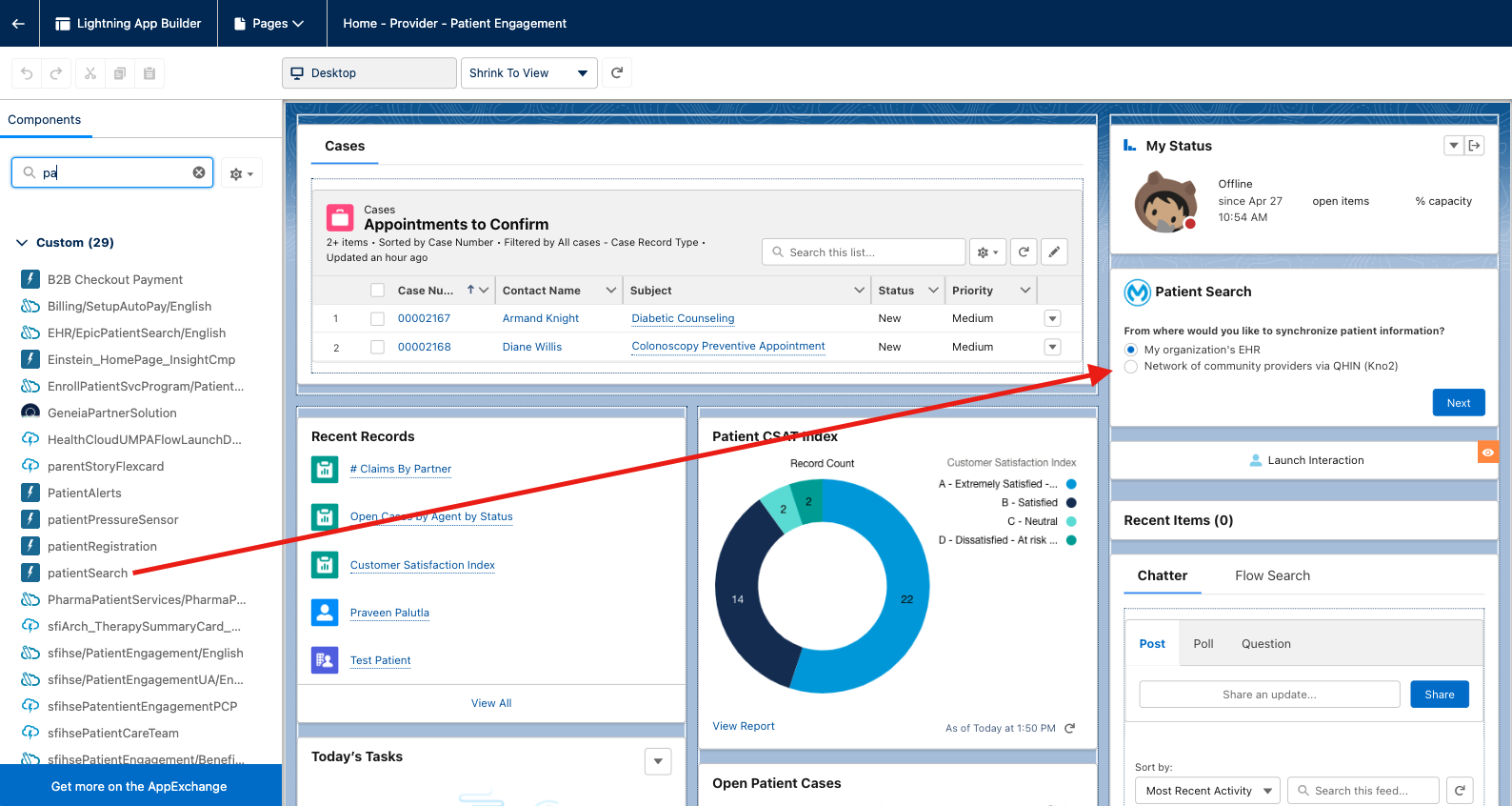Select patientRegistration component
The image size is (1512, 806).
pyautogui.click(x=102, y=546)
